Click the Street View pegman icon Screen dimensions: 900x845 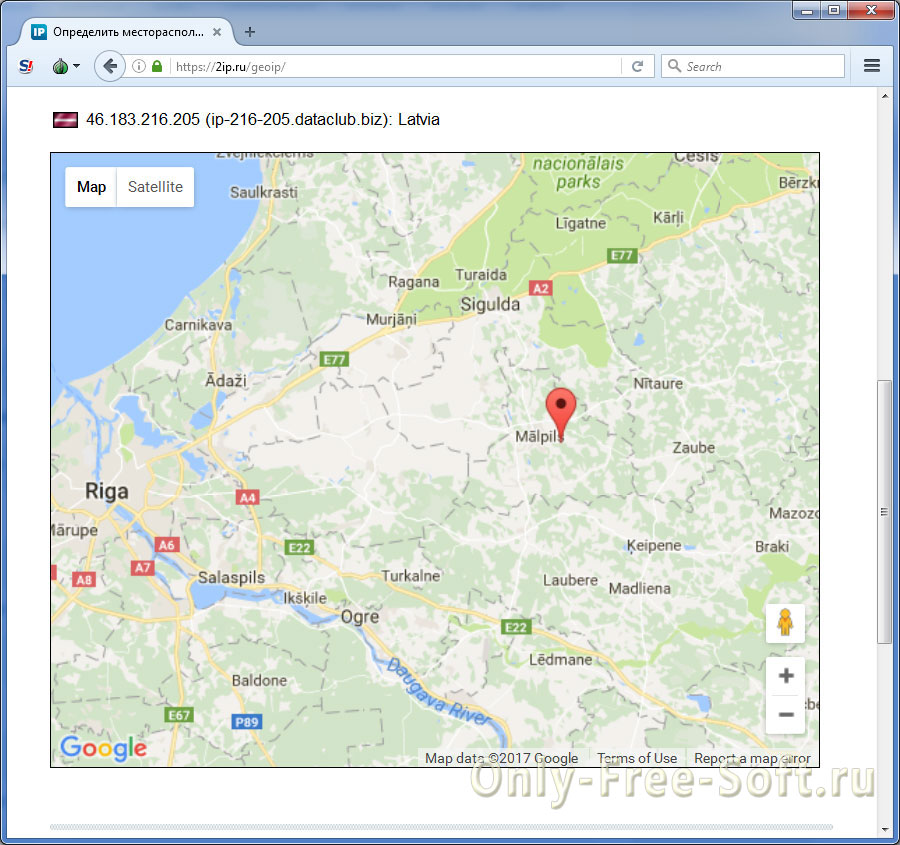(x=785, y=623)
